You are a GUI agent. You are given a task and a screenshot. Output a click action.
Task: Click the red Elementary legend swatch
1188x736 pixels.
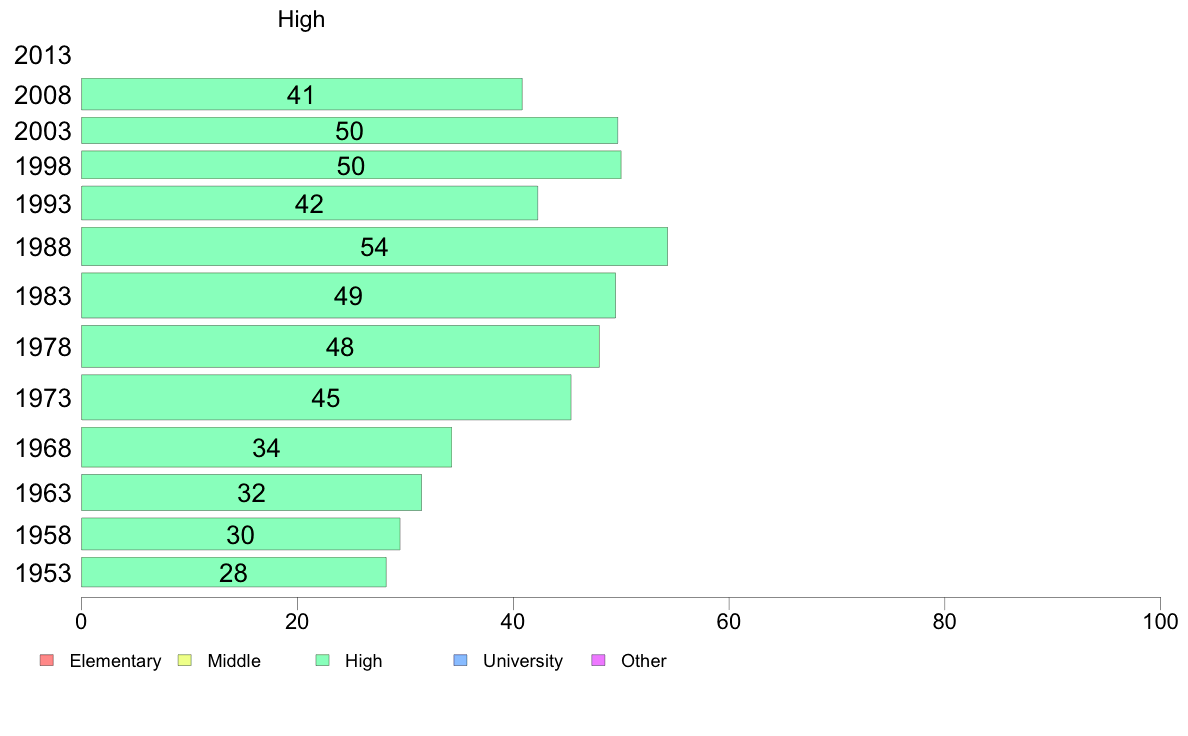[x=47, y=660]
